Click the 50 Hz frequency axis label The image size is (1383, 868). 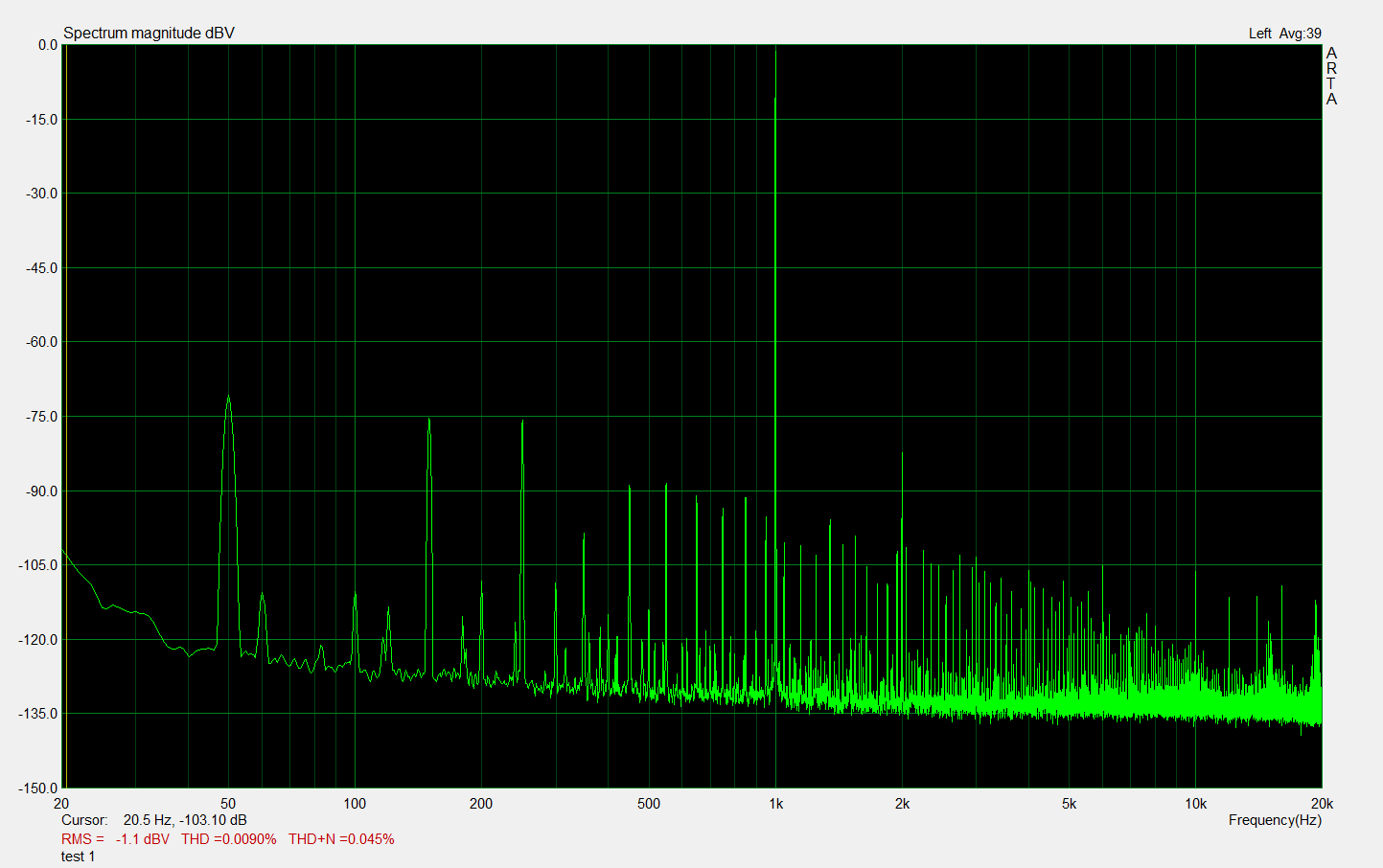tap(228, 804)
